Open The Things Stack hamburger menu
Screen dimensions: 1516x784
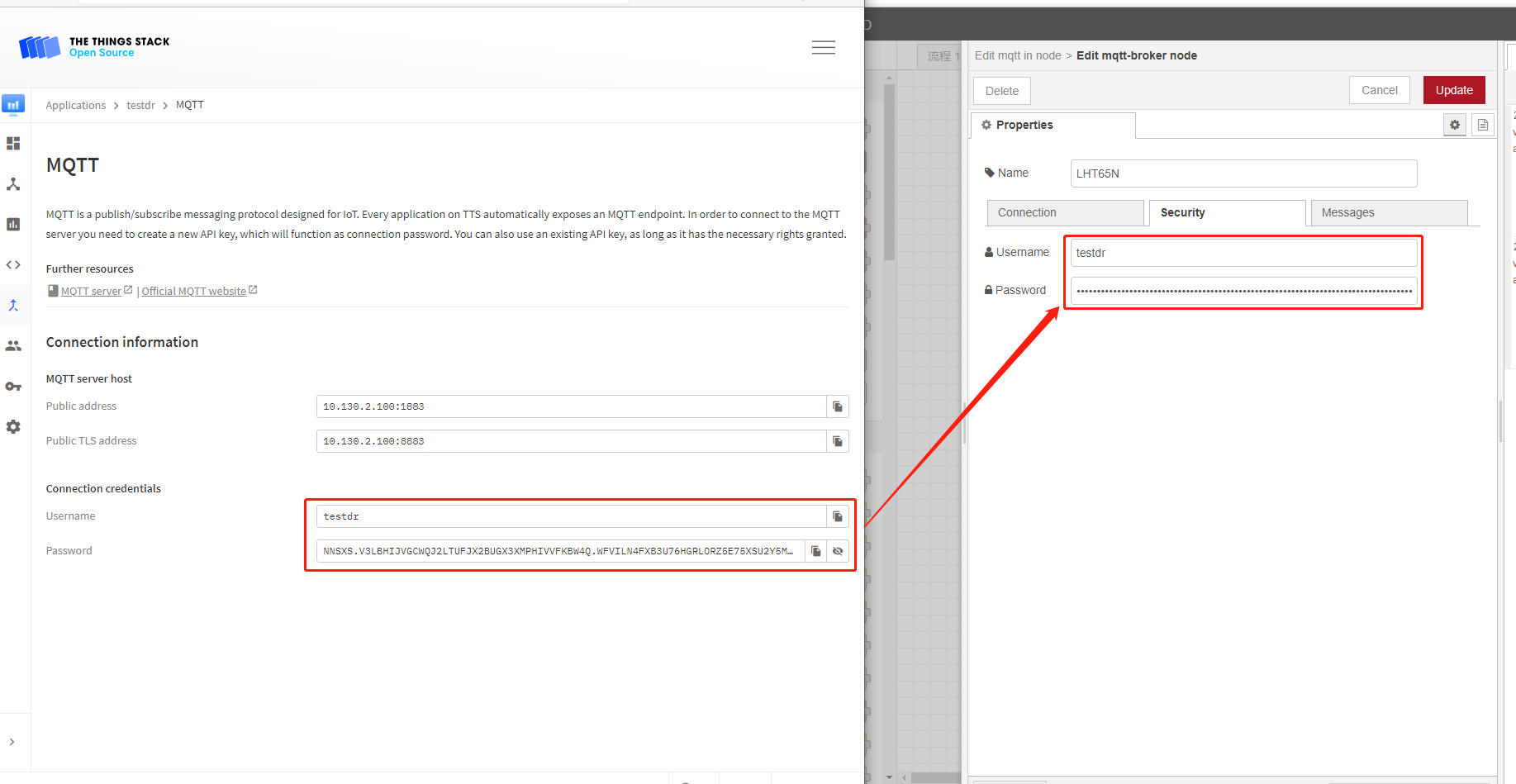pyautogui.click(x=823, y=47)
